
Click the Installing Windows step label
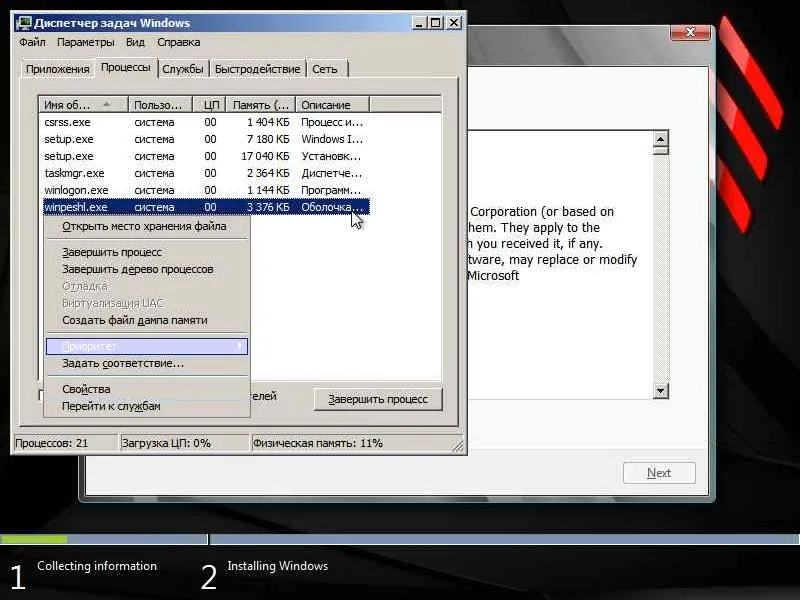278,566
